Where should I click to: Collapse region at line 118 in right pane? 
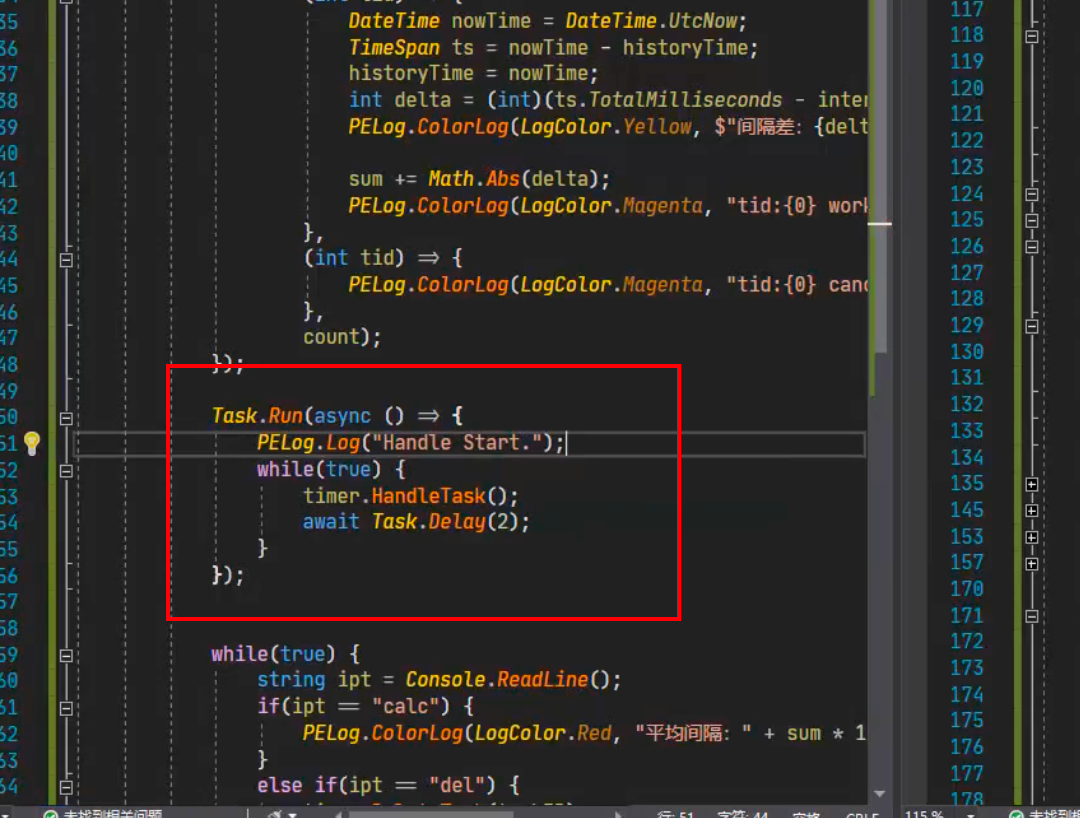(x=1032, y=36)
